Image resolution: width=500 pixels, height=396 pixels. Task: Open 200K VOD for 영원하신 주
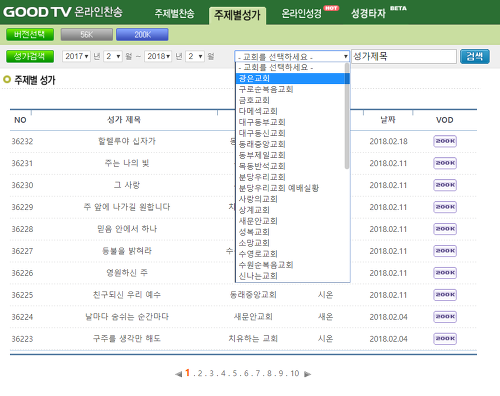click(x=445, y=273)
